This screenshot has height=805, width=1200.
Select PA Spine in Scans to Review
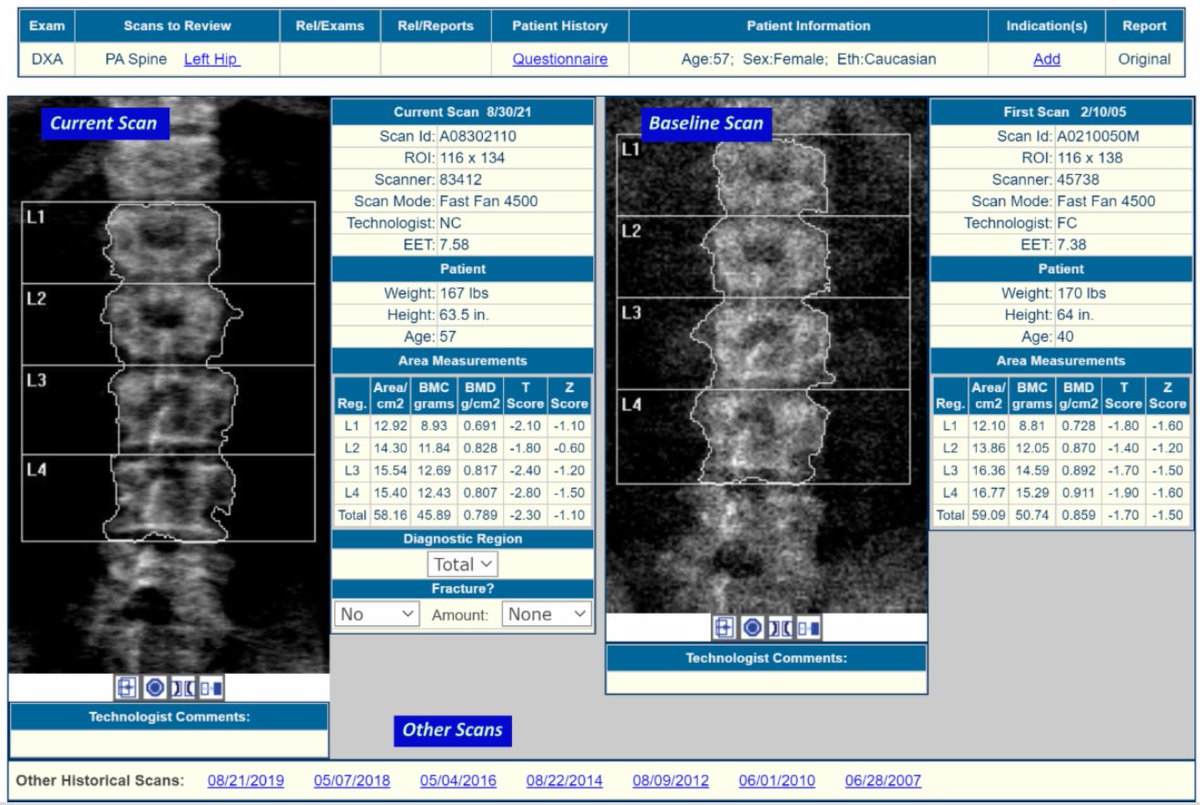[138, 59]
